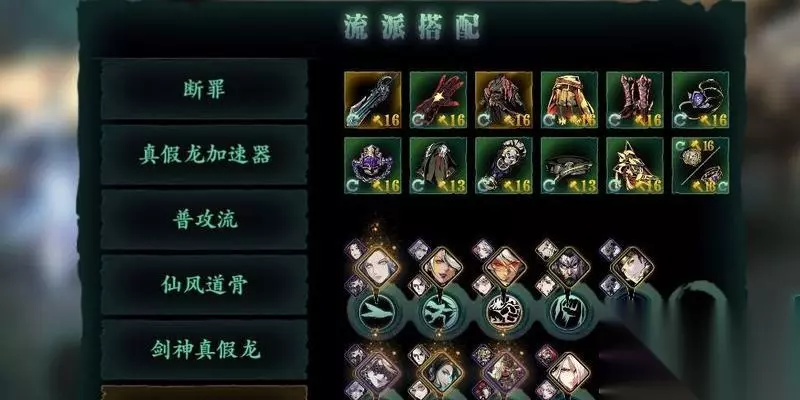Click the gold-framed sword weapon icon
The height and width of the screenshot is (400, 800).
[372, 100]
